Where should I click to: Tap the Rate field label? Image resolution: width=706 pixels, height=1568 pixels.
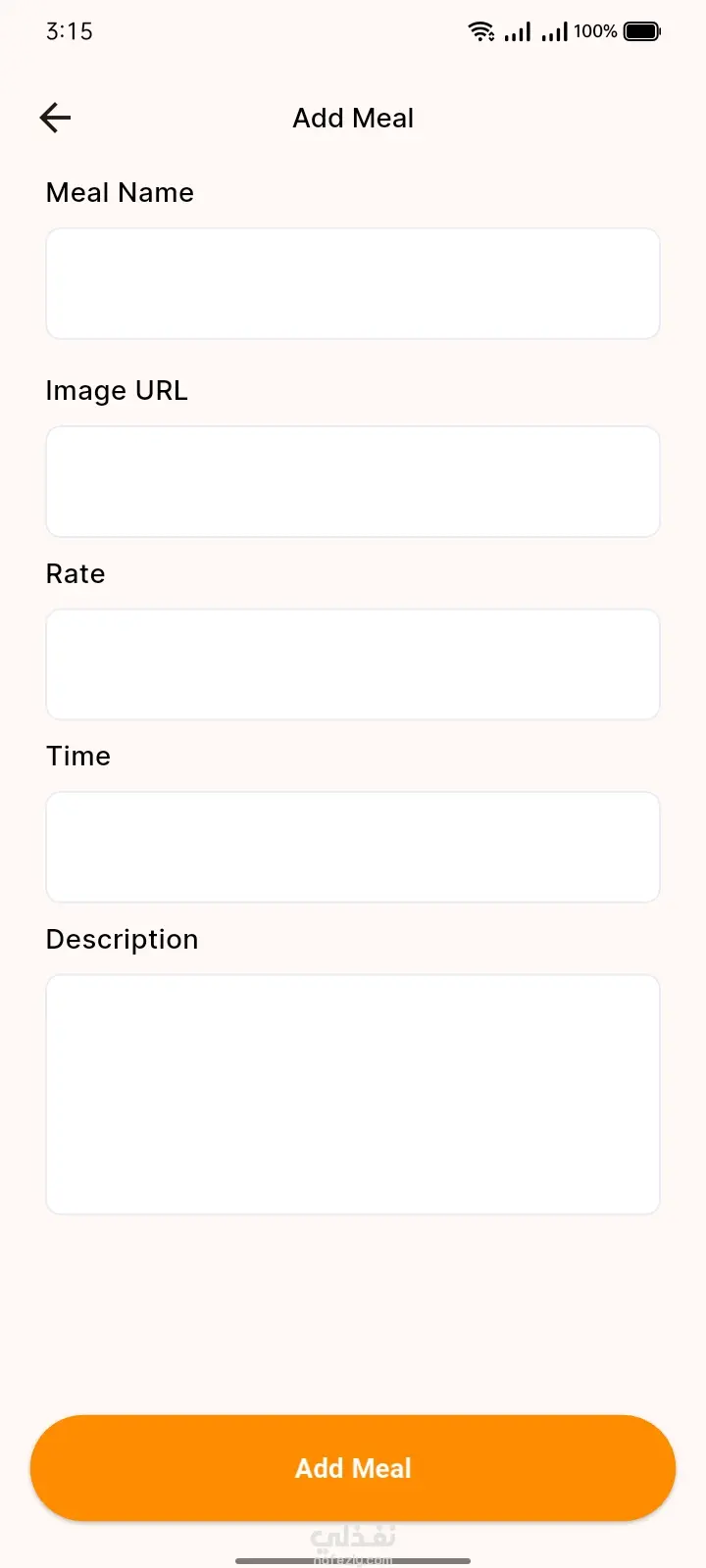[x=76, y=573]
